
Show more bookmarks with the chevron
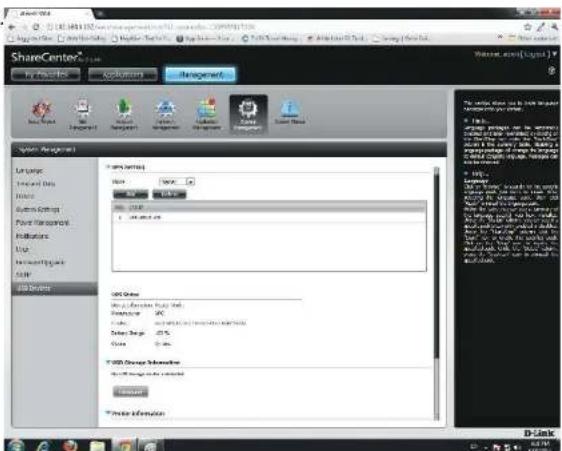(500, 38)
